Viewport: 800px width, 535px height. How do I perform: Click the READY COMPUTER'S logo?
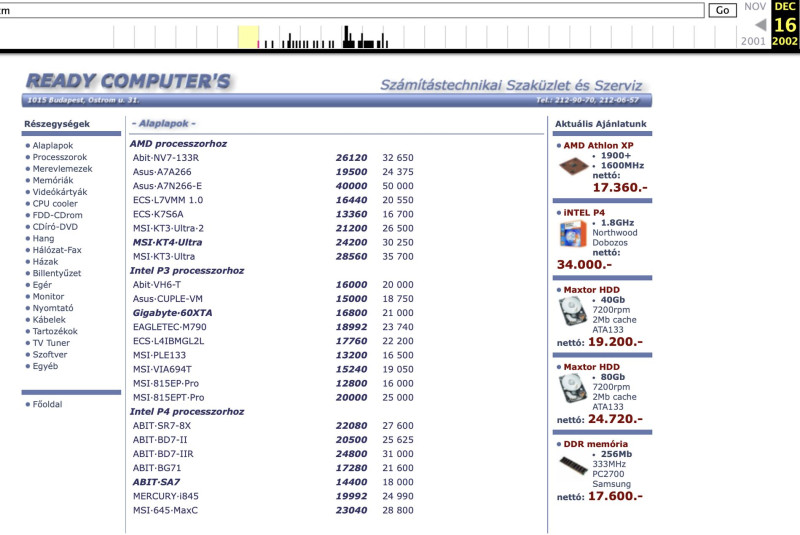point(129,82)
